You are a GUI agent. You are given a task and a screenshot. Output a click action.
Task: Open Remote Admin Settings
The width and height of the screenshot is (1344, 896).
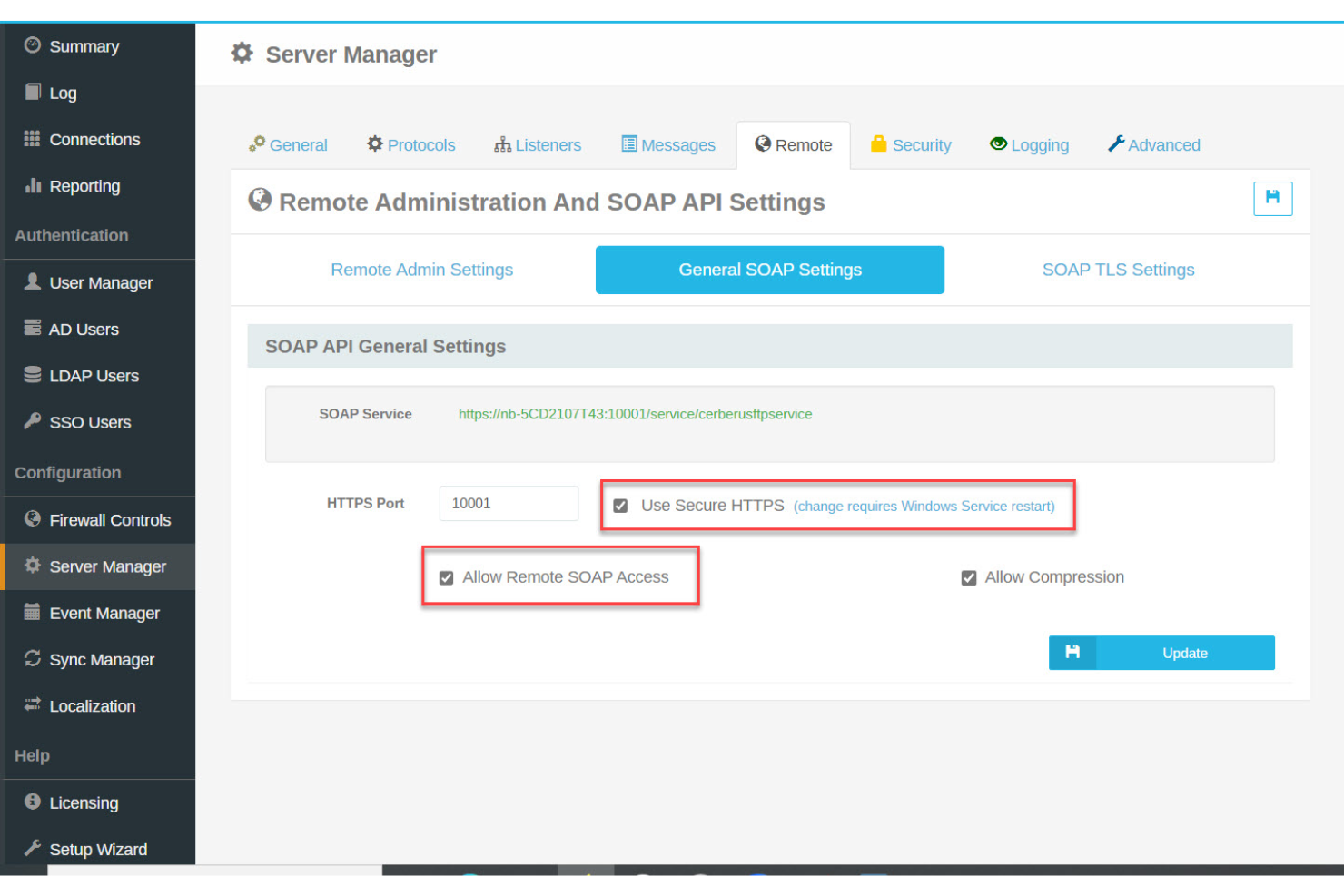421,270
